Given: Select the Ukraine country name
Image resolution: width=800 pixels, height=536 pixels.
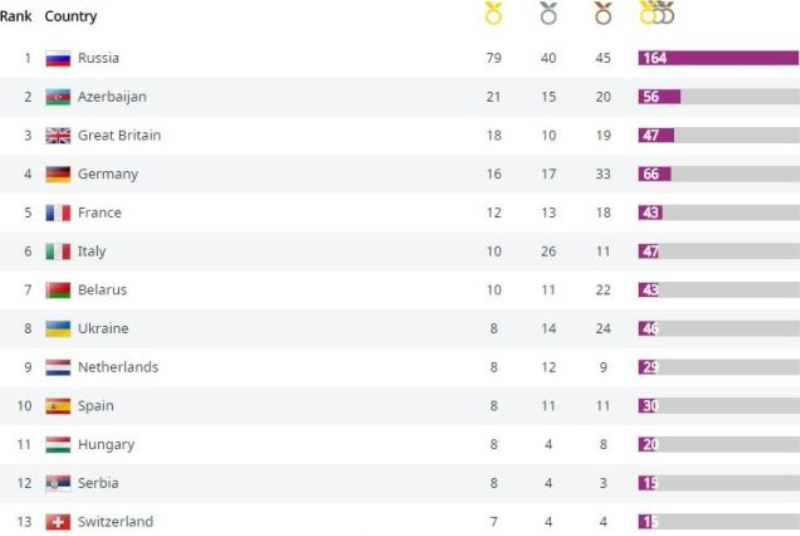Looking at the screenshot, I should 103,328.
